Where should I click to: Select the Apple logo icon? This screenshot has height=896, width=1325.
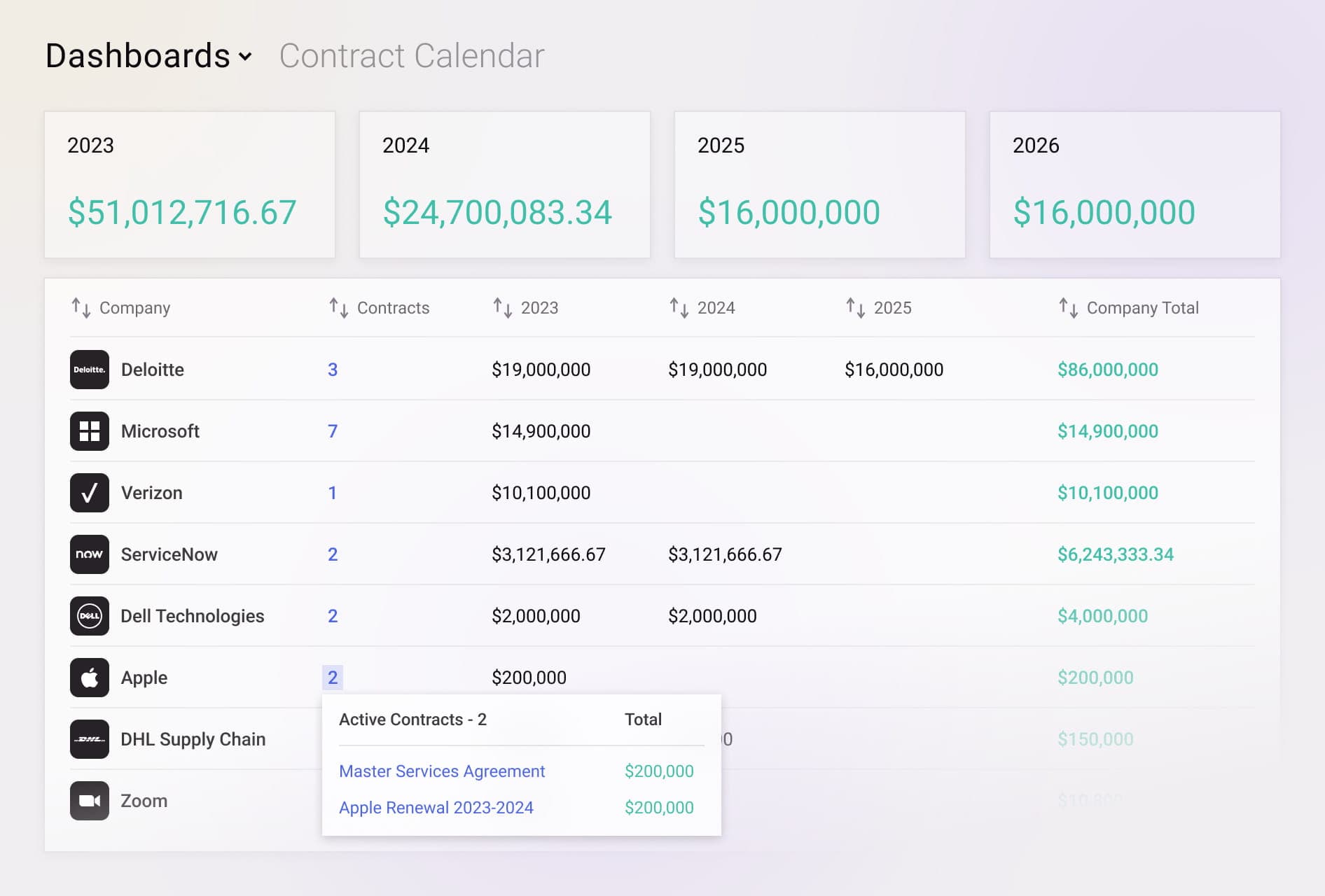[x=88, y=677]
